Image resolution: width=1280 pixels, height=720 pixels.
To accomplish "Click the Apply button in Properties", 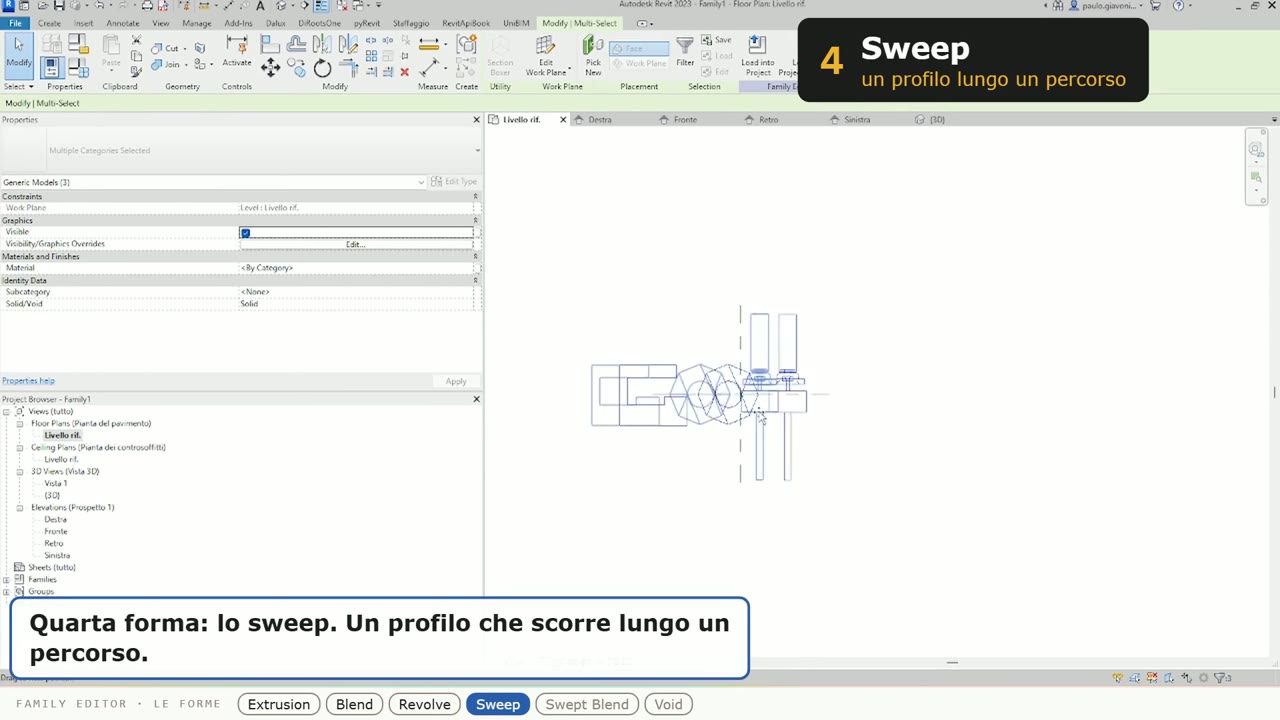I will (456, 381).
